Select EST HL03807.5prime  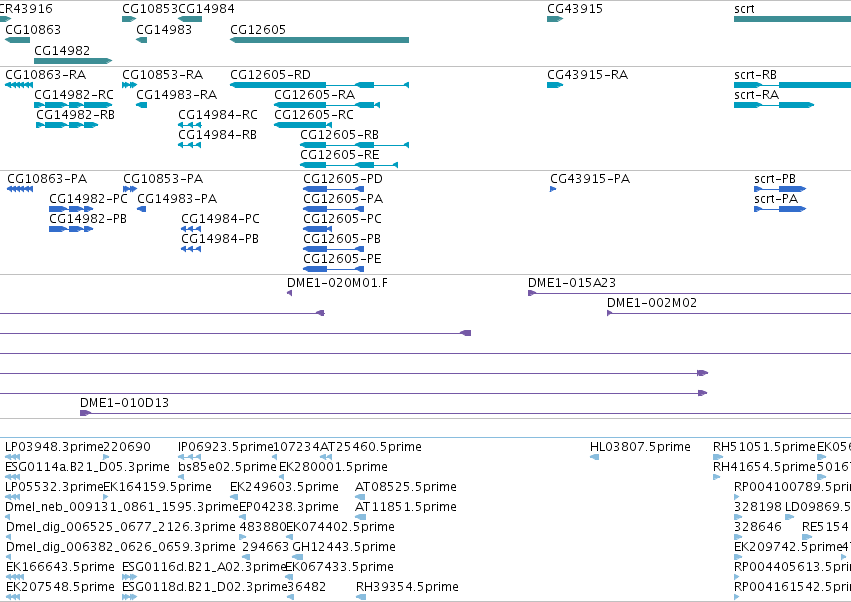click(594, 457)
